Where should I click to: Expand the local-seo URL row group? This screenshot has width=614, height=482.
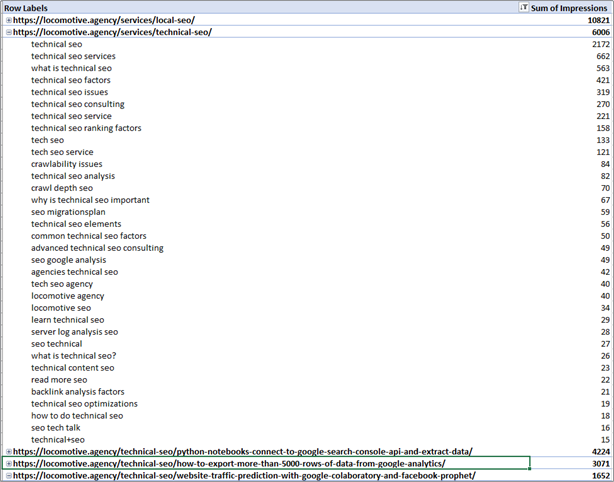[x=9, y=20]
